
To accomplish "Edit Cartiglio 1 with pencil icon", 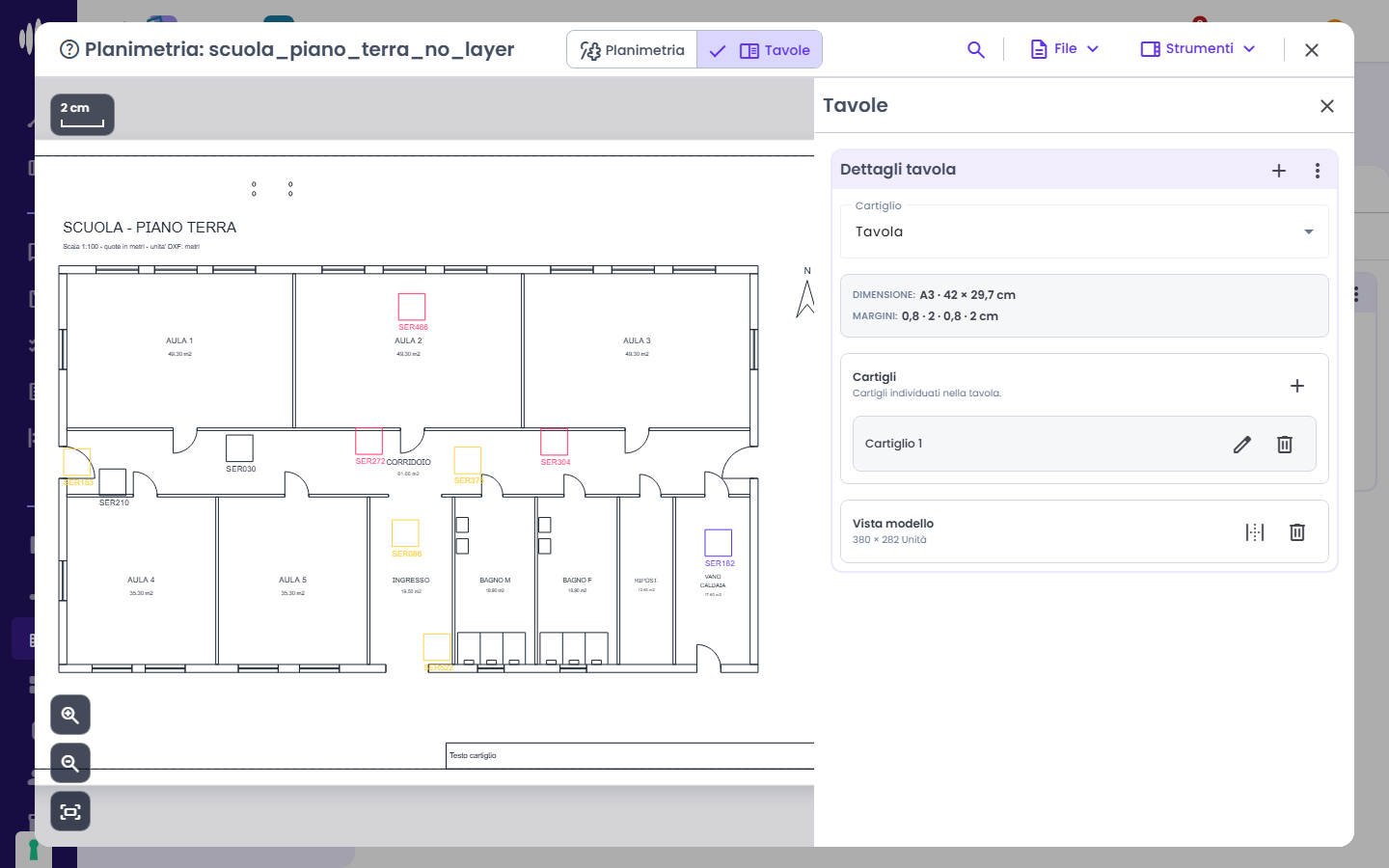I will (1242, 445).
